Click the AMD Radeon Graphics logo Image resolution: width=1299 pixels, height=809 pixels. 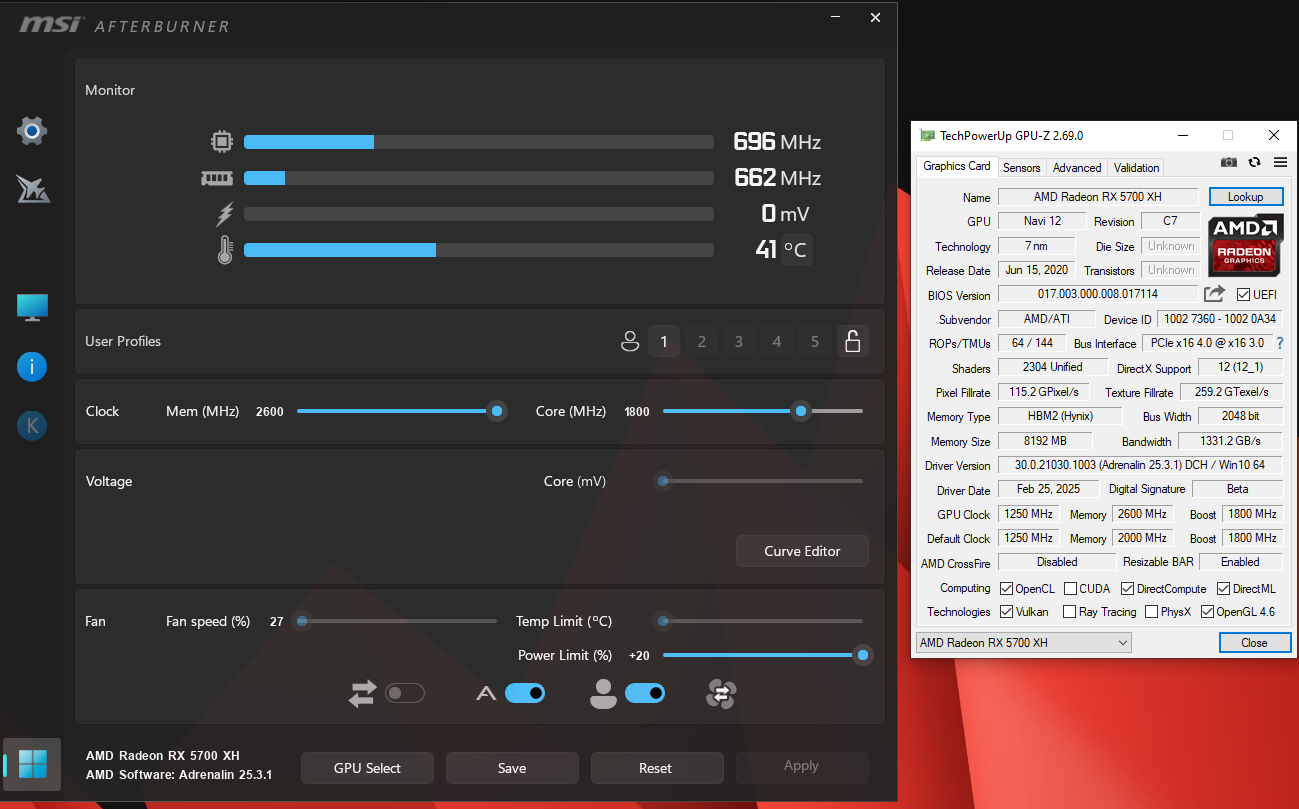pyautogui.click(x=1245, y=245)
